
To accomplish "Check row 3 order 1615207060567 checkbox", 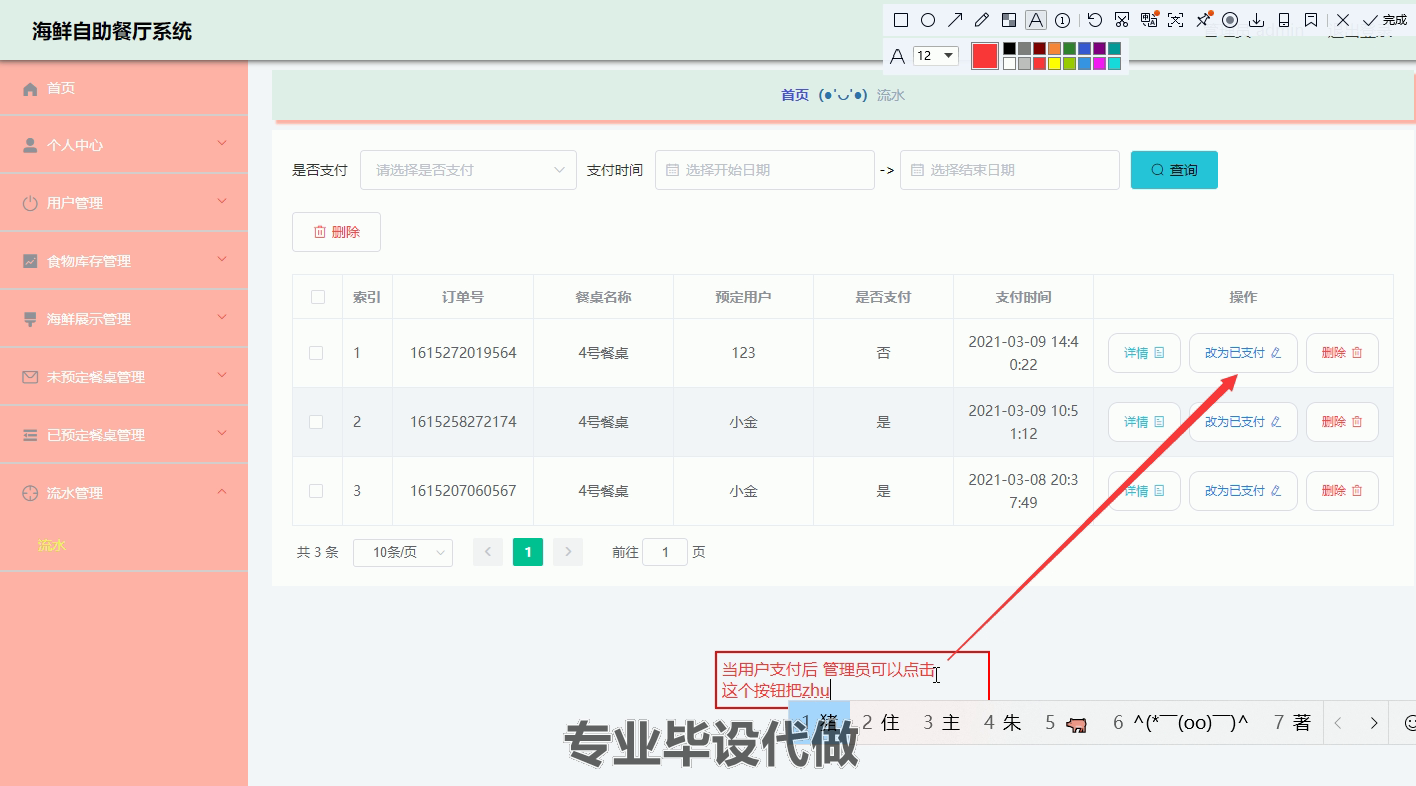I will point(316,491).
